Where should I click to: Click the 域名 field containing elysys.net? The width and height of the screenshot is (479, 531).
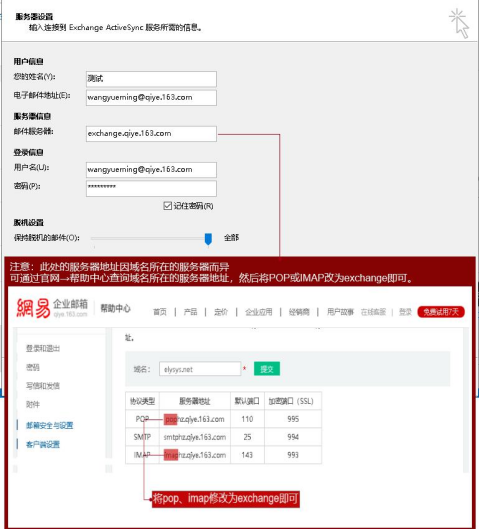200,369
